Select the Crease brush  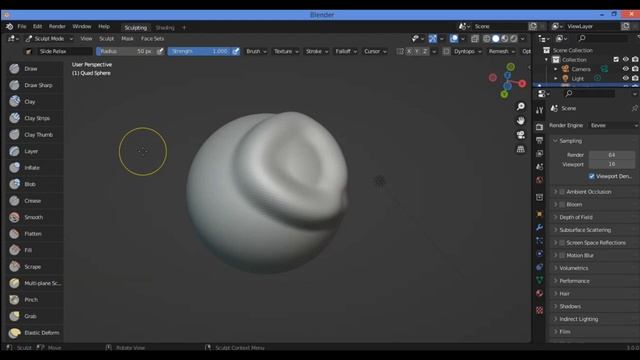coord(34,201)
